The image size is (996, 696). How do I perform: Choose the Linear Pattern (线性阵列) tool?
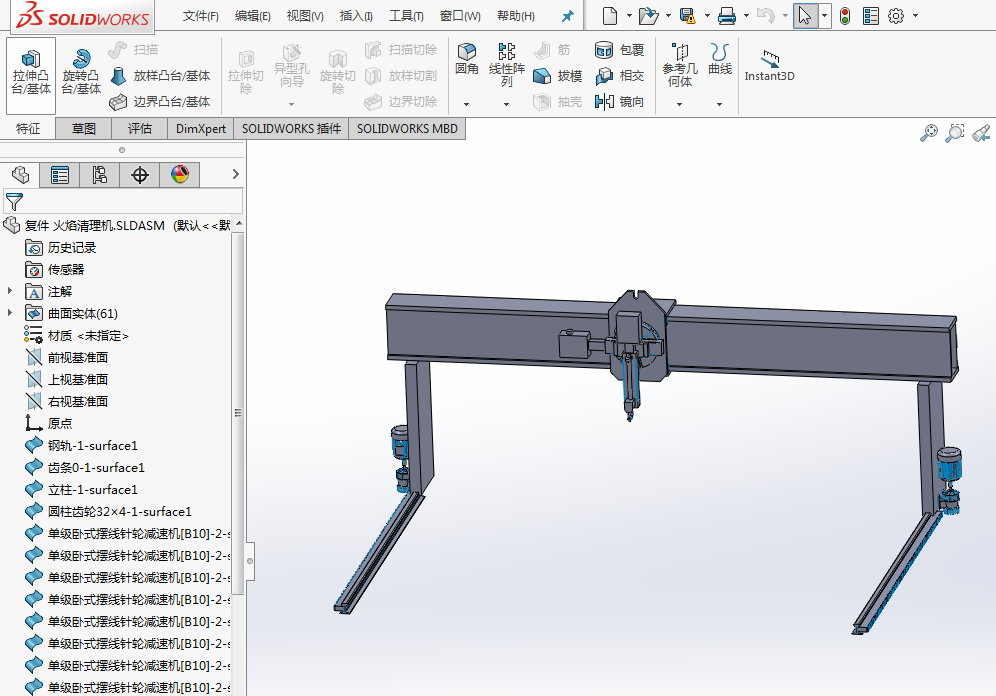point(506,65)
